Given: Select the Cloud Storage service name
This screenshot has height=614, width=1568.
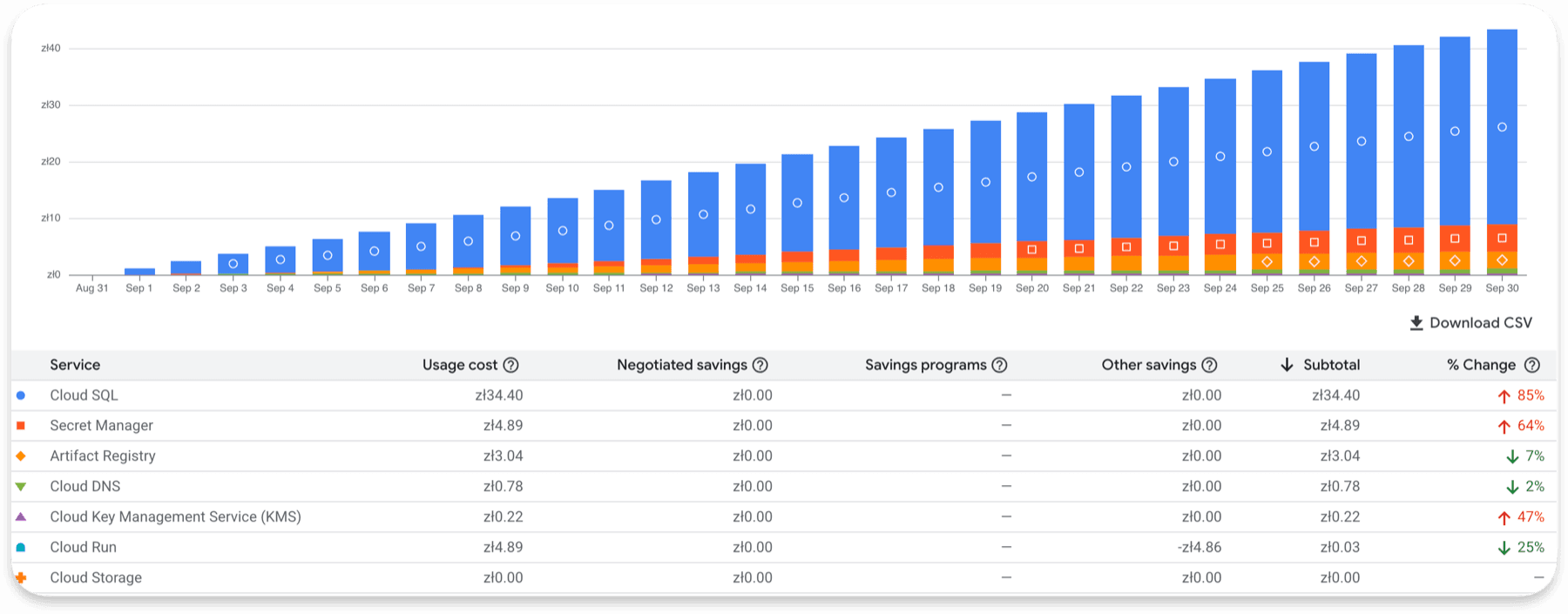Looking at the screenshot, I should point(96,578).
